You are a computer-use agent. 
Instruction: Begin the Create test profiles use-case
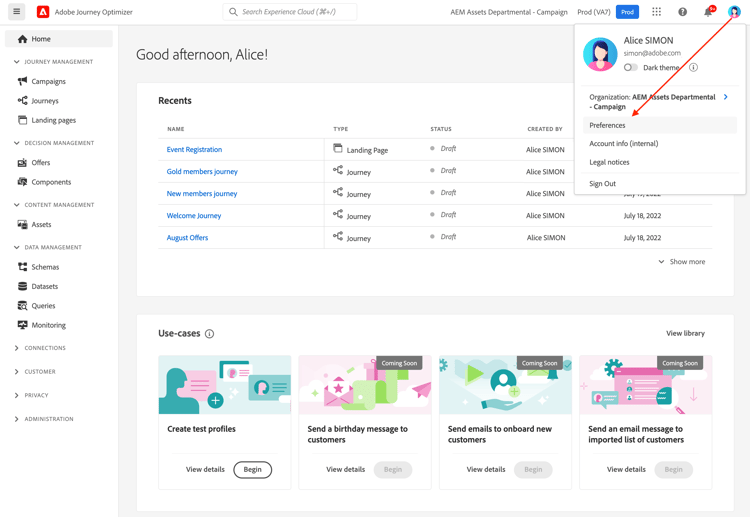(253, 470)
